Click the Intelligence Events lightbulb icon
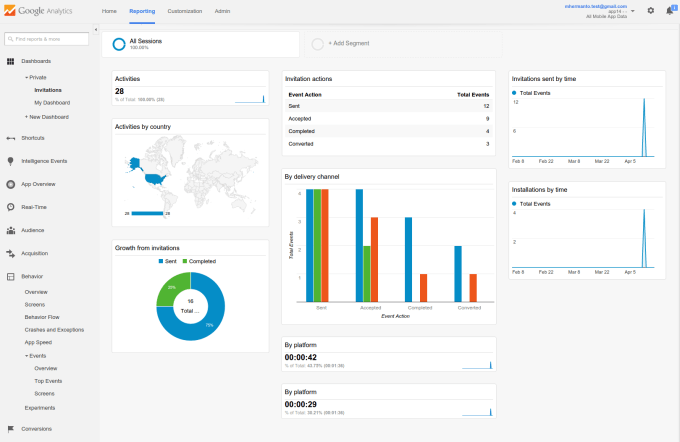This screenshot has width=680, height=442. click(10, 161)
